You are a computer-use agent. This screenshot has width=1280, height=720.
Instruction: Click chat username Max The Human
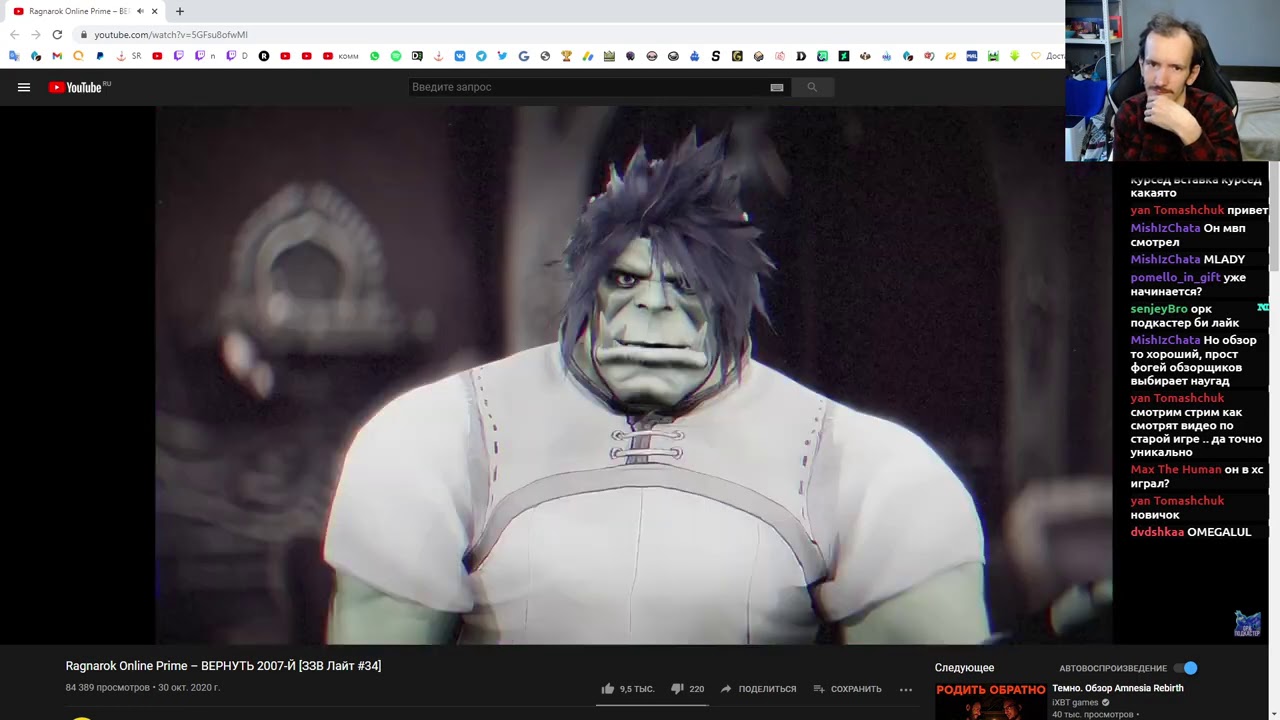tap(1176, 470)
